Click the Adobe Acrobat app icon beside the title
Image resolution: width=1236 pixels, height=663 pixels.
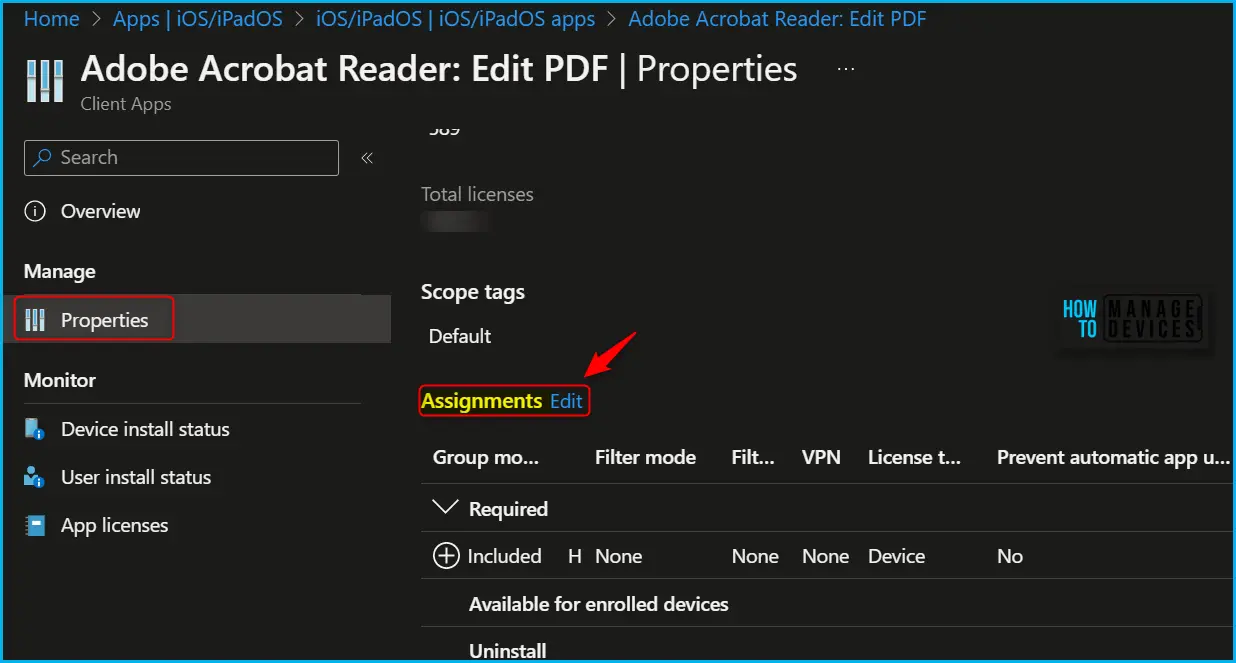[45, 81]
